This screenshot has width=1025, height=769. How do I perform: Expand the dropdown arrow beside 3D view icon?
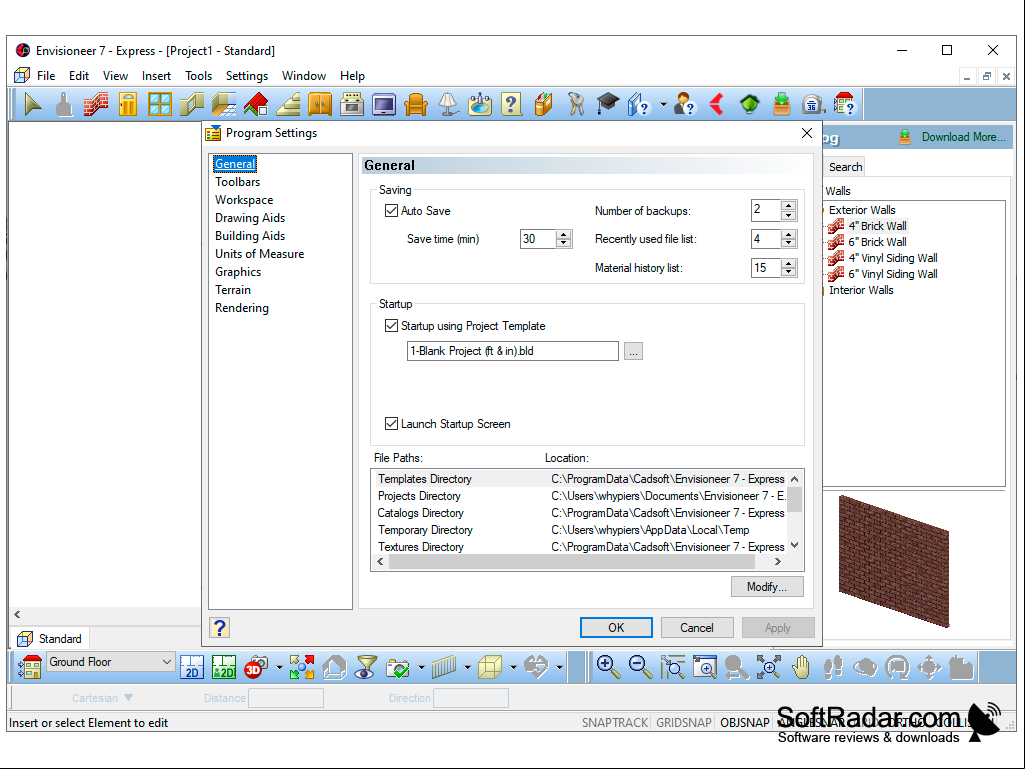coord(279,668)
